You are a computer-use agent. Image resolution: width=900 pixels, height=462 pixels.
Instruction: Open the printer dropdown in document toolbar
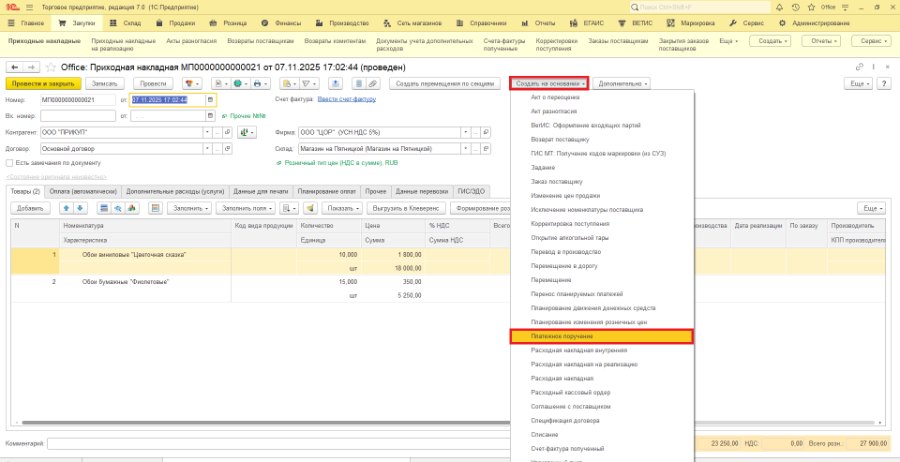259,84
